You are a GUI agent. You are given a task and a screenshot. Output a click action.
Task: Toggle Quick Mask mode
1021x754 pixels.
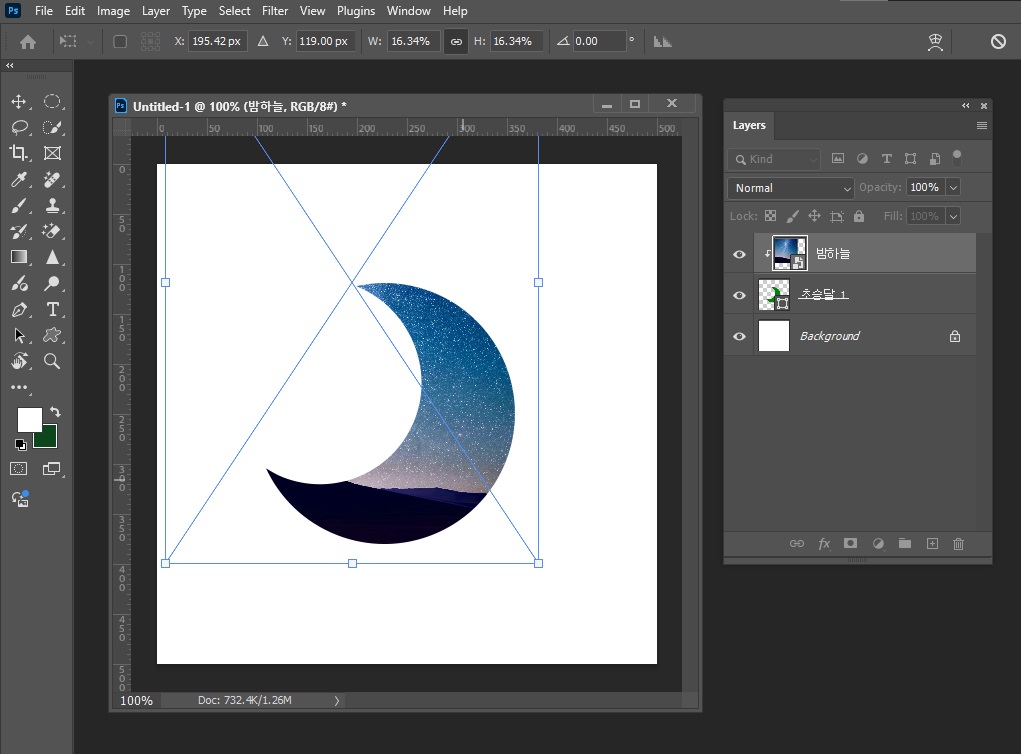point(18,469)
